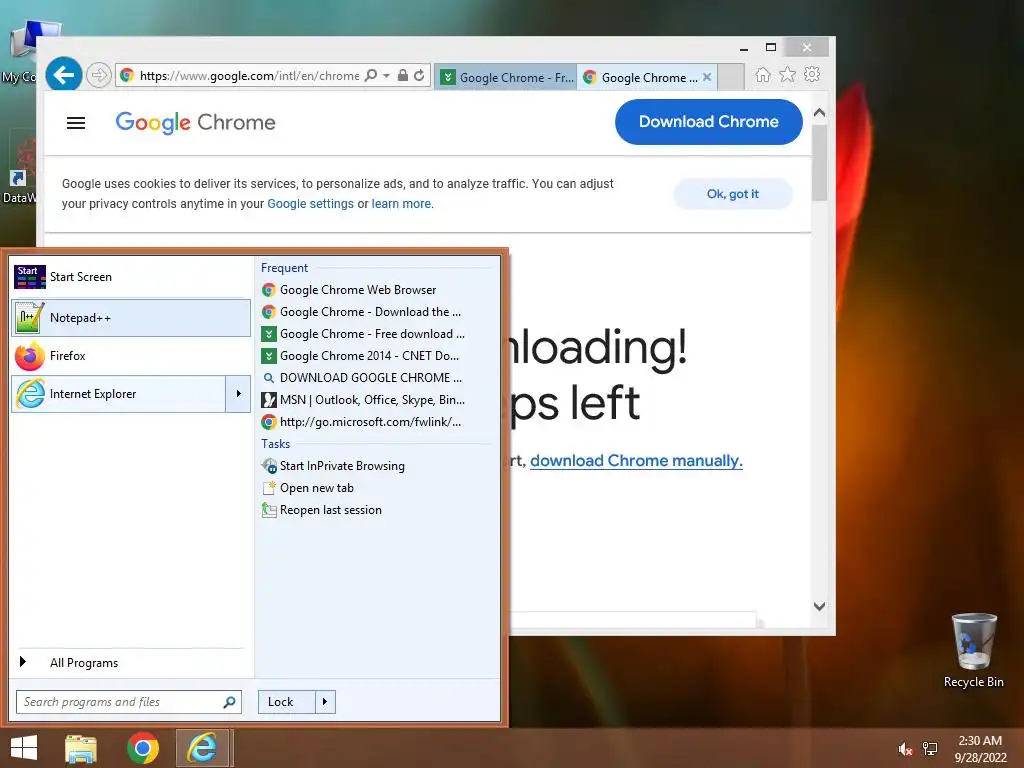
Task: Open the address bar autocomplete dropdown arrow
Action: 387,75
